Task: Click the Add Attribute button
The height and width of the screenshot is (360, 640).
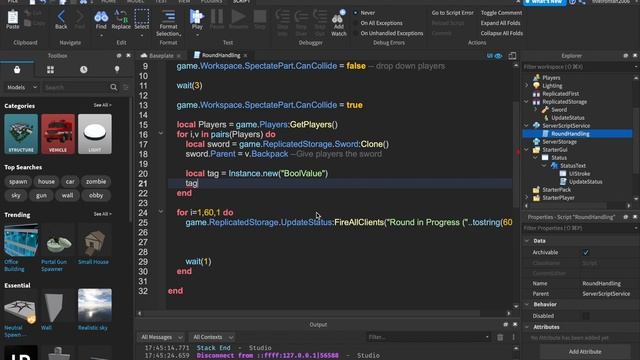Action: [585, 351]
